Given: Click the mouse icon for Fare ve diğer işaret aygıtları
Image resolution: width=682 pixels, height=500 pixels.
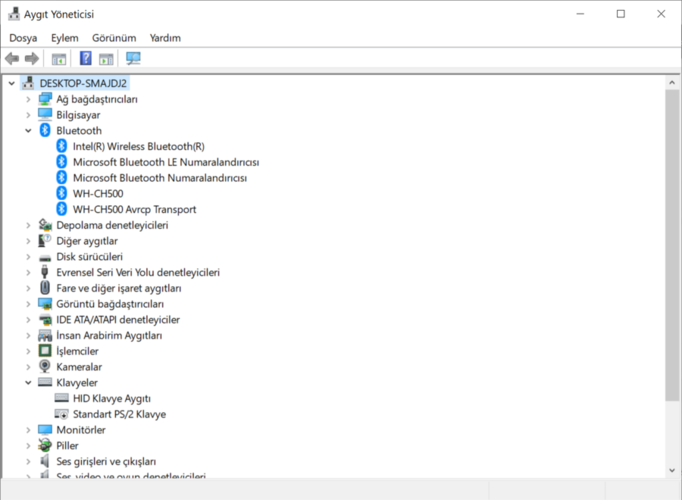Looking at the screenshot, I should point(44,288).
